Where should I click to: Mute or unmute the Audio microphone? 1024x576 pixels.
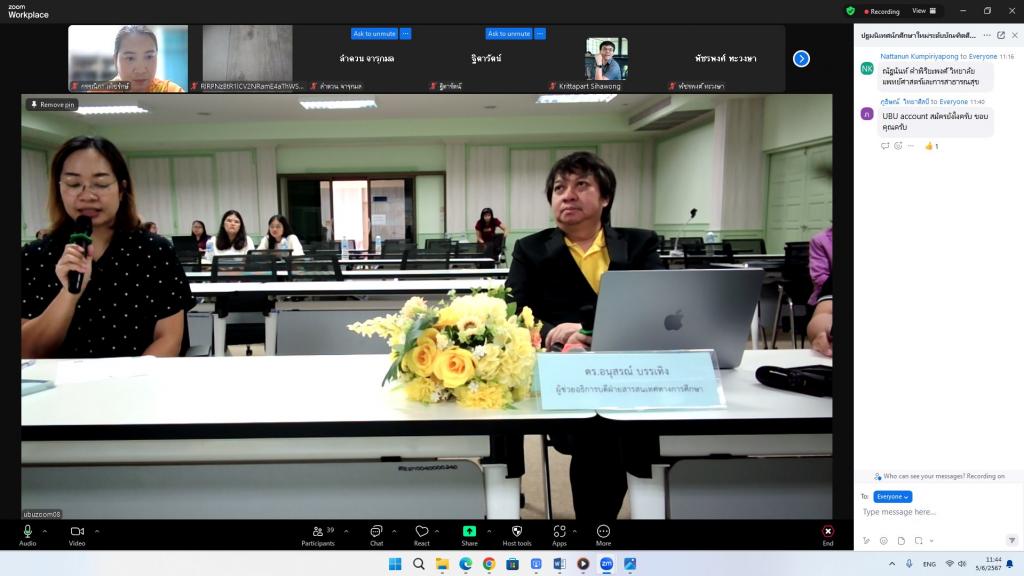[27, 535]
